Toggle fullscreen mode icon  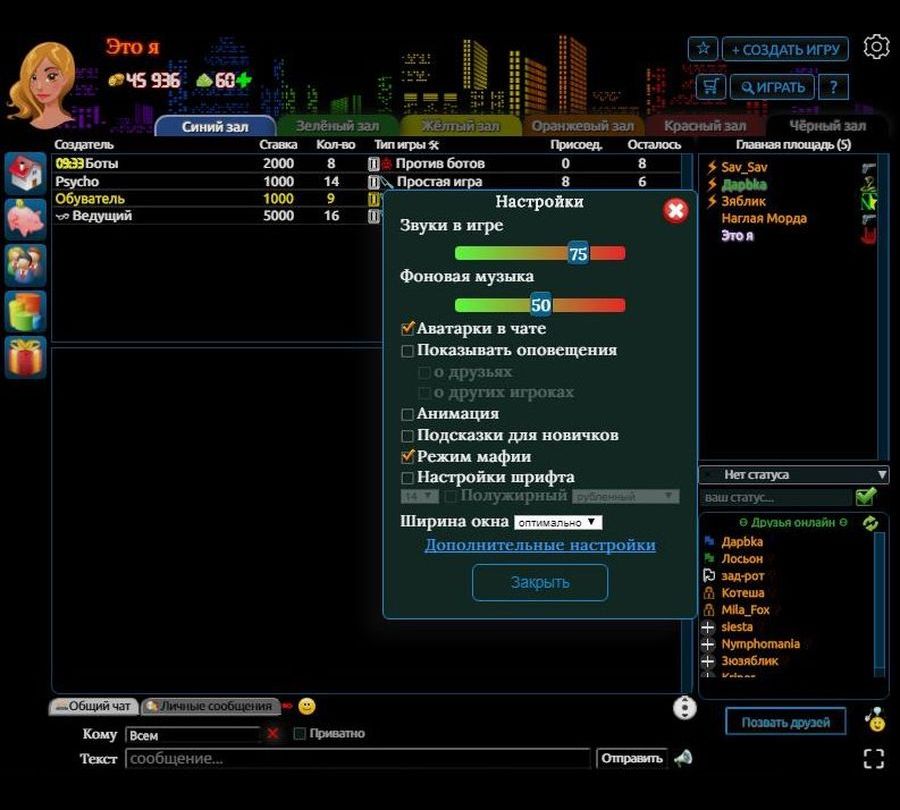pos(873,758)
